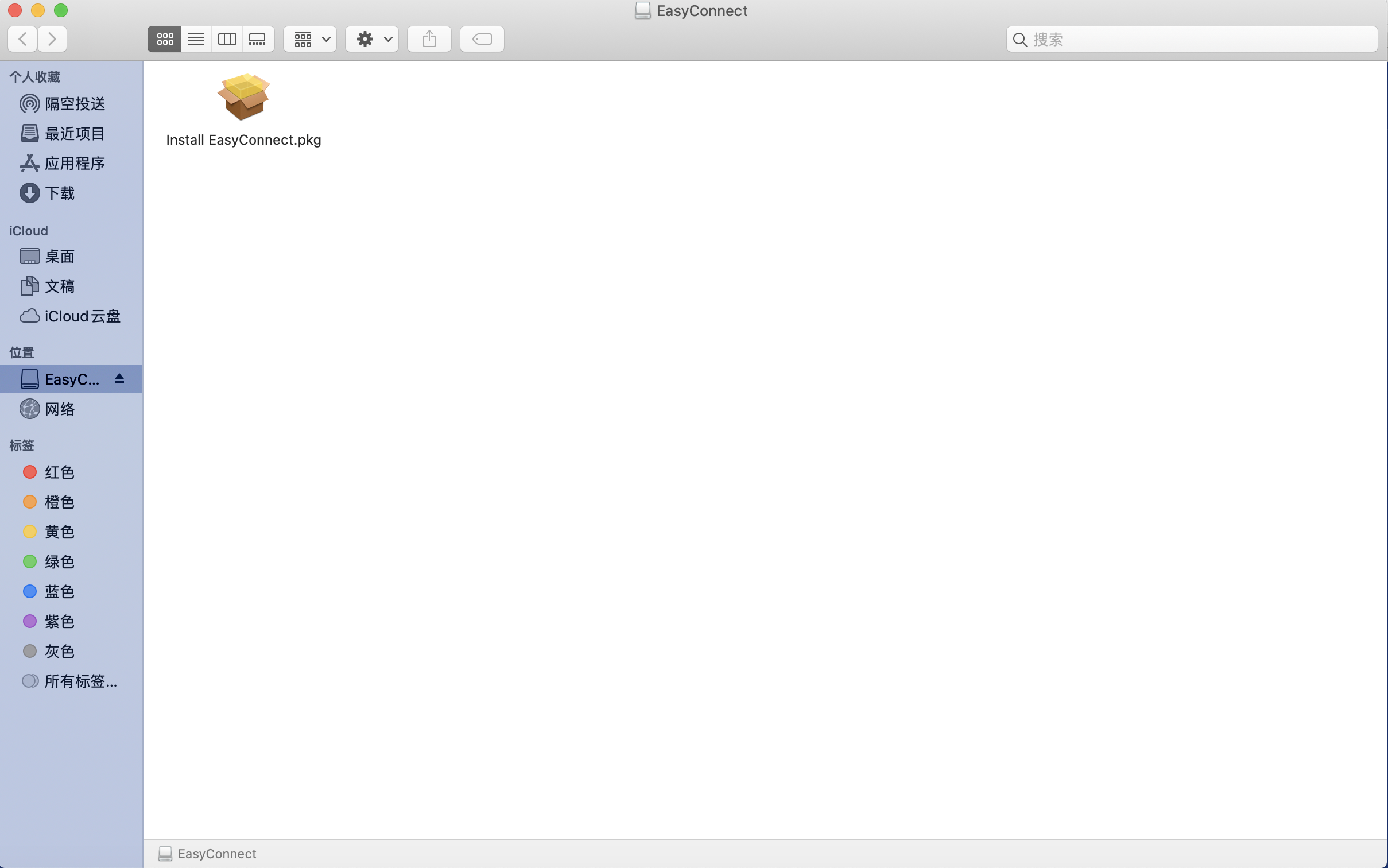Select the blue (蓝色) tag
This screenshot has height=868, width=1388.
pos(60,592)
